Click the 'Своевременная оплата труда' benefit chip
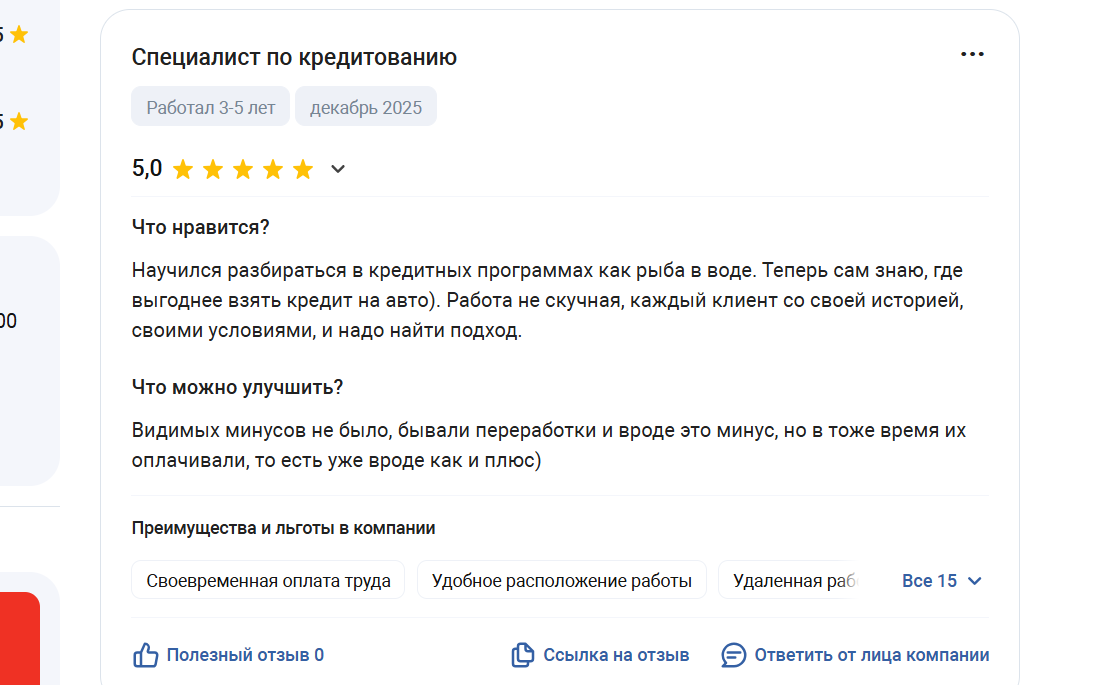 click(268, 581)
